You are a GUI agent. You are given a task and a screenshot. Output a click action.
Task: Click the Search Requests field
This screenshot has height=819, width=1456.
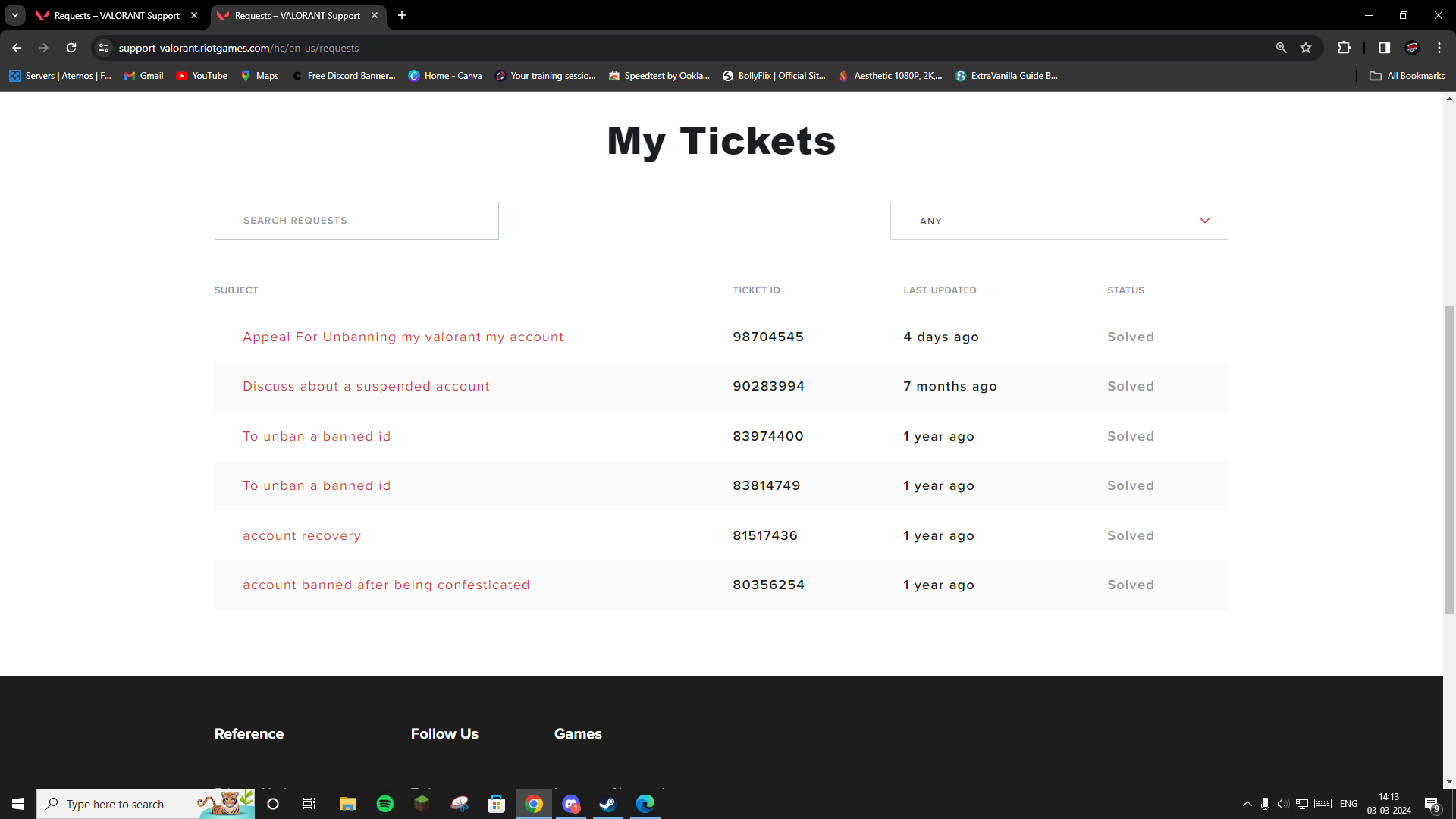pyautogui.click(x=356, y=221)
